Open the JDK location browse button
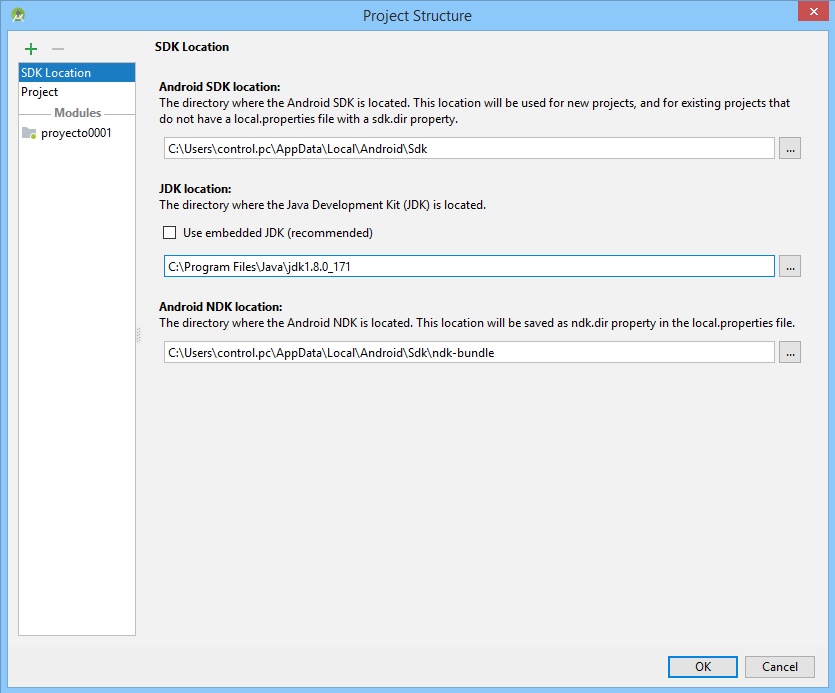This screenshot has width=835, height=693. click(790, 266)
